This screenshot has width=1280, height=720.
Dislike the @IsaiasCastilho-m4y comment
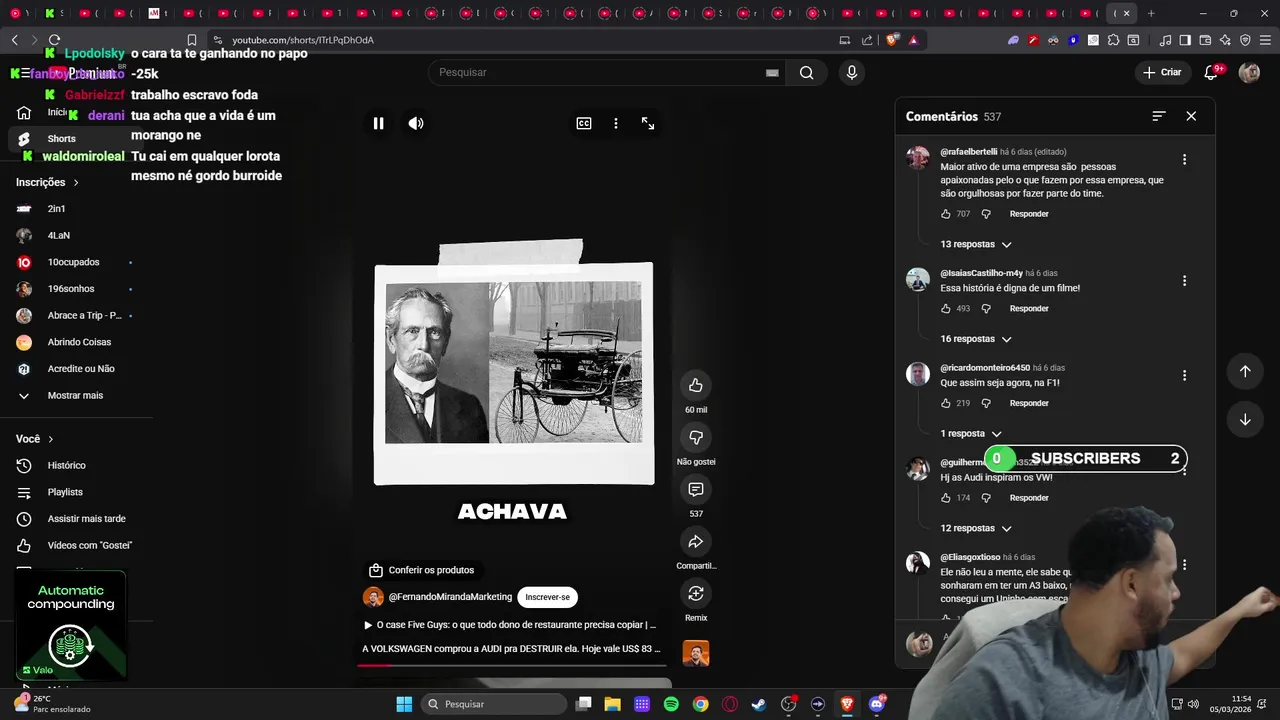point(986,309)
